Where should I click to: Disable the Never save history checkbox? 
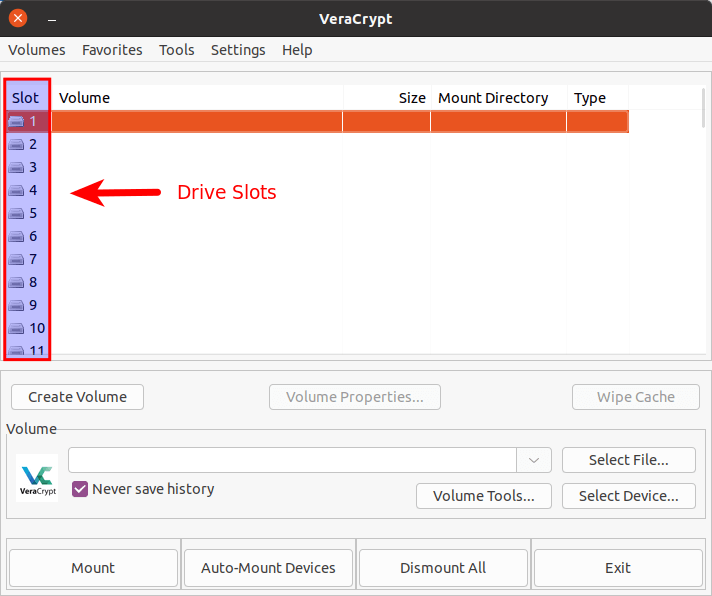tap(81, 489)
